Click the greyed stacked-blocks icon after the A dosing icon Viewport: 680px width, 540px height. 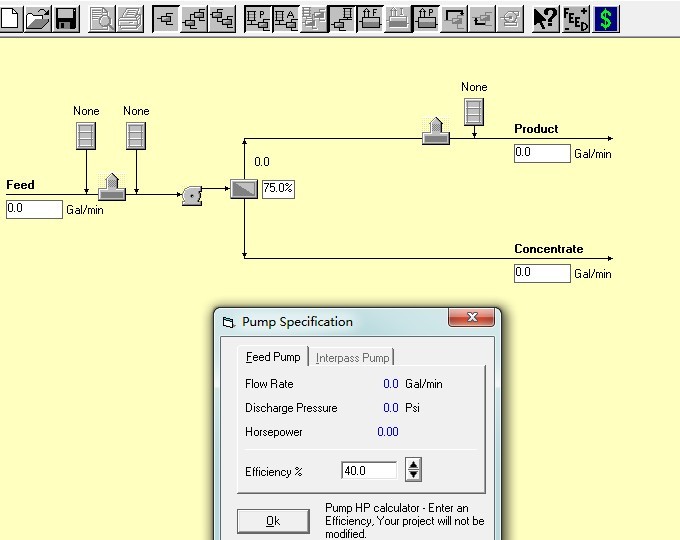(x=314, y=19)
